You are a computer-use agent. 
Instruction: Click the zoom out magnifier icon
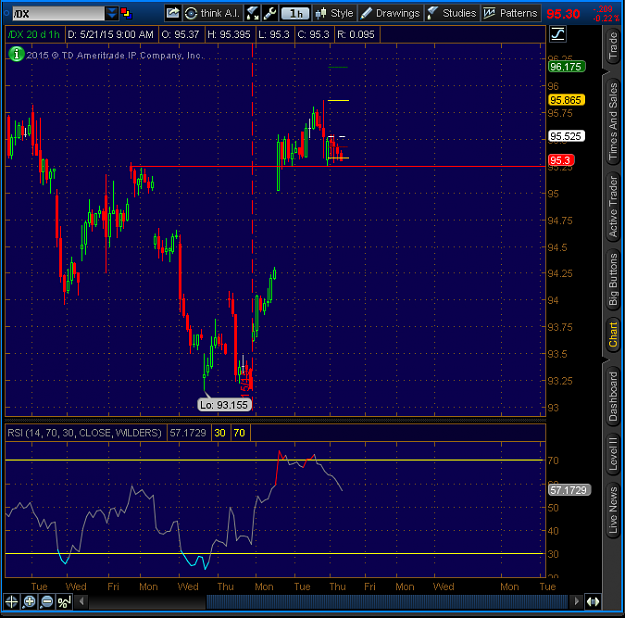(47, 601)
